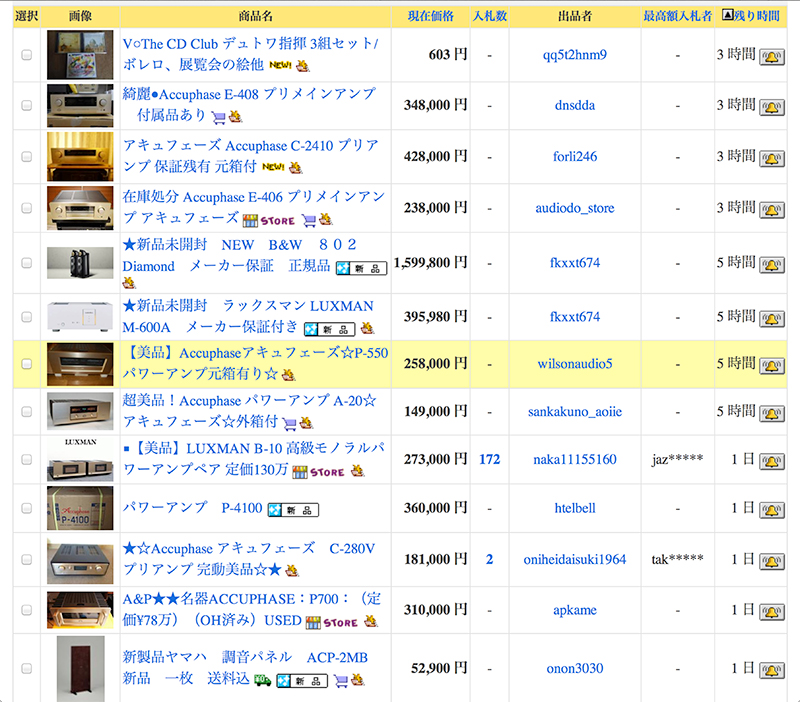Image resolution: width=800 pixels, height=702 pixels.
Task: Click alarm bell icon in qq5t2hnm9 row
Action: coord(771,57)
